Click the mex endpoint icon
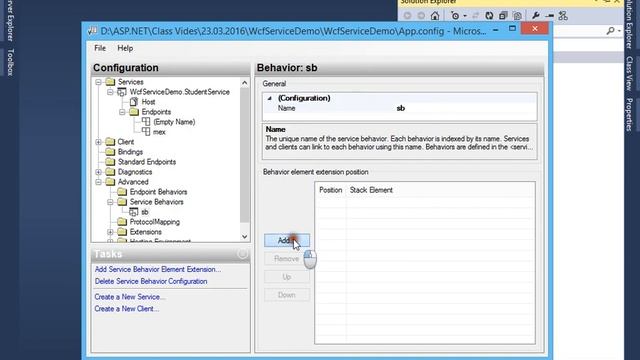Screen dimensions: 640x360 coord(146,132)
